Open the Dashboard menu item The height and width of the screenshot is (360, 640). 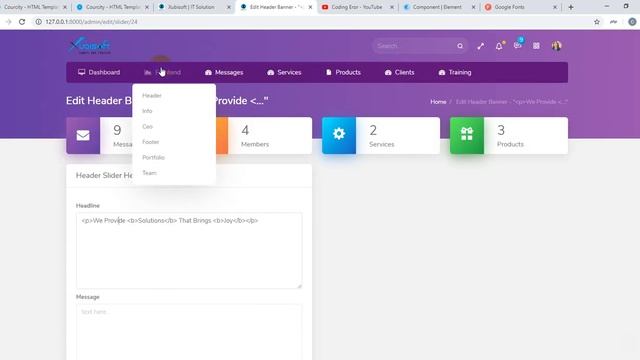click(x=99, y=72)
